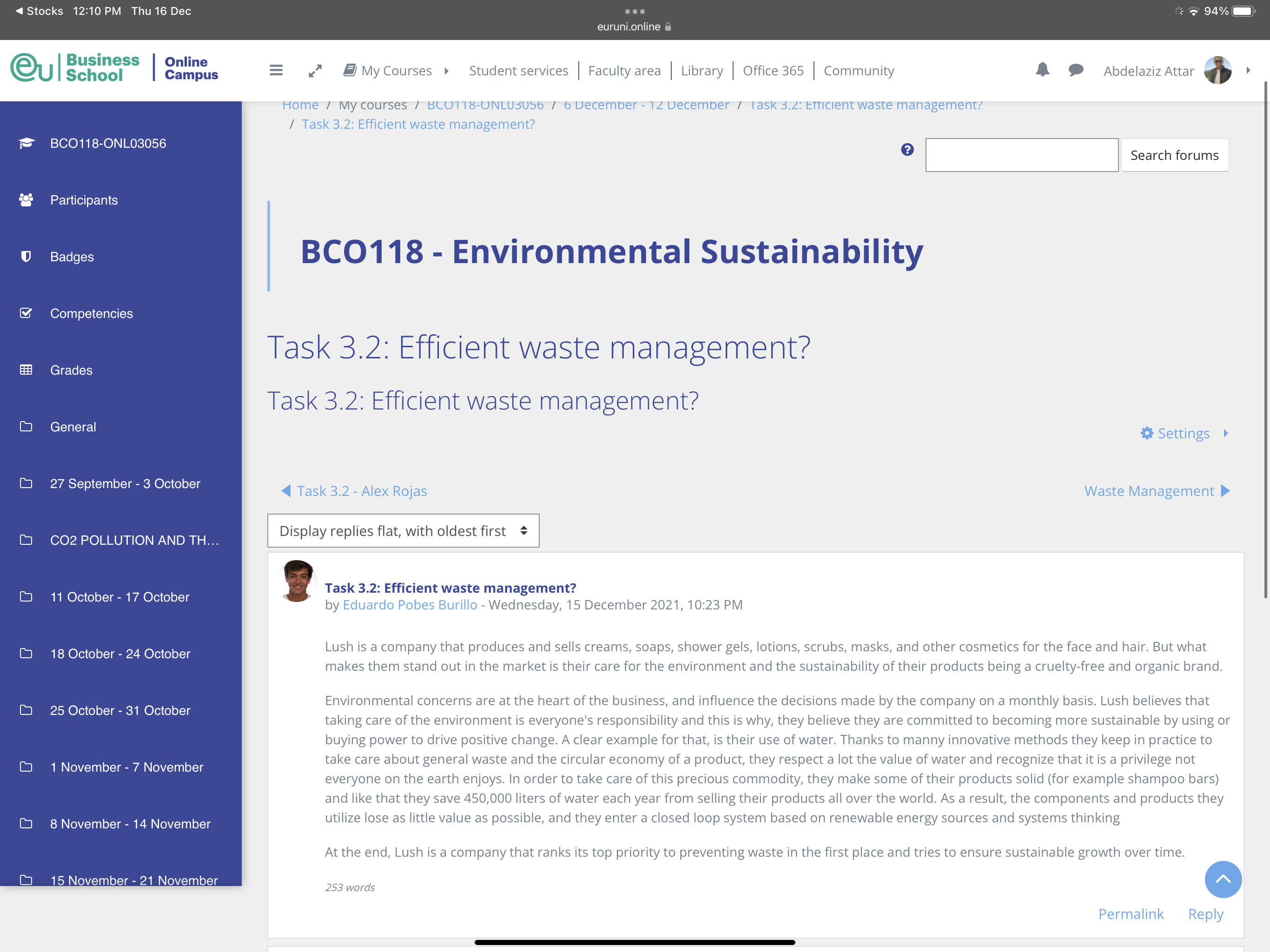Open the messages speech bubble icon
1270x952 pixels.
(x=1076, y=70)
